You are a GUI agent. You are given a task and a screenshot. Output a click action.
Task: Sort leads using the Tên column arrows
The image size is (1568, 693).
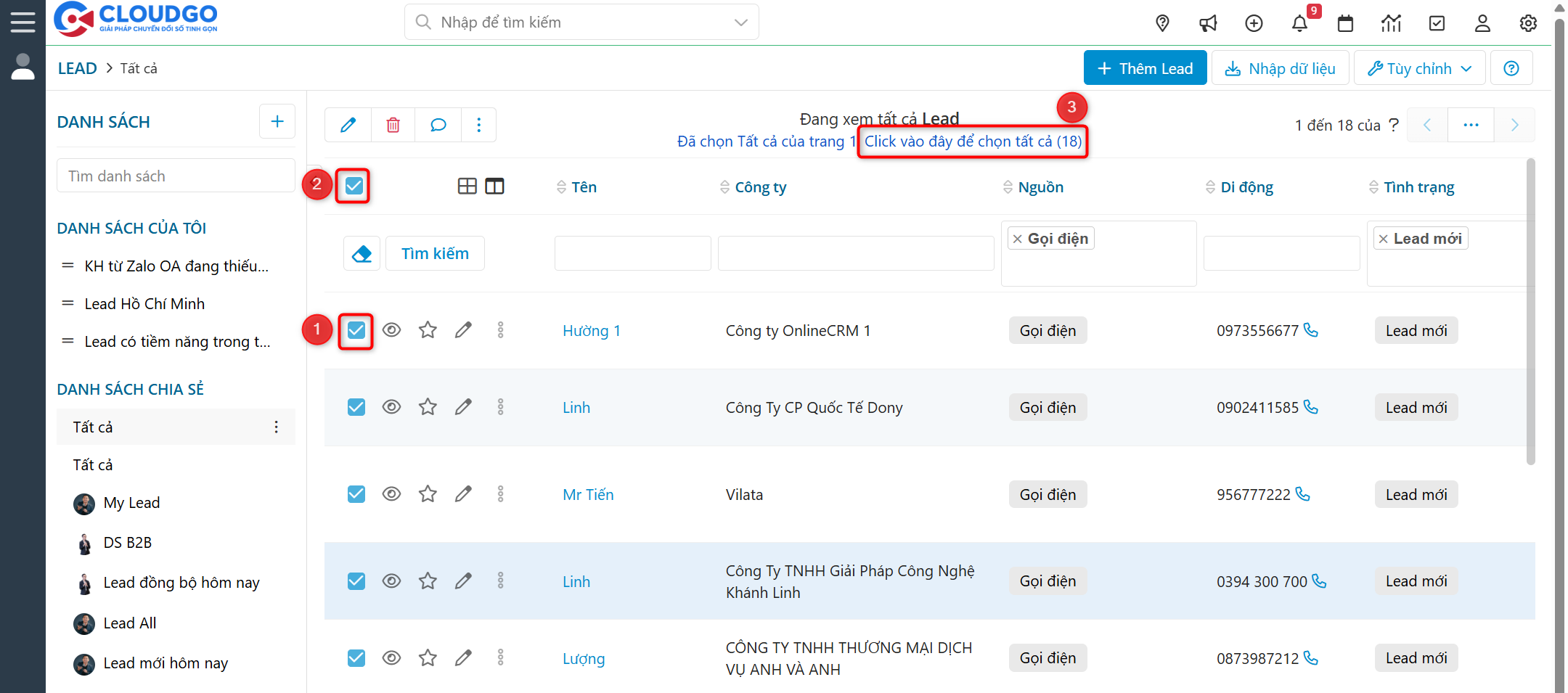click(561, 186)
